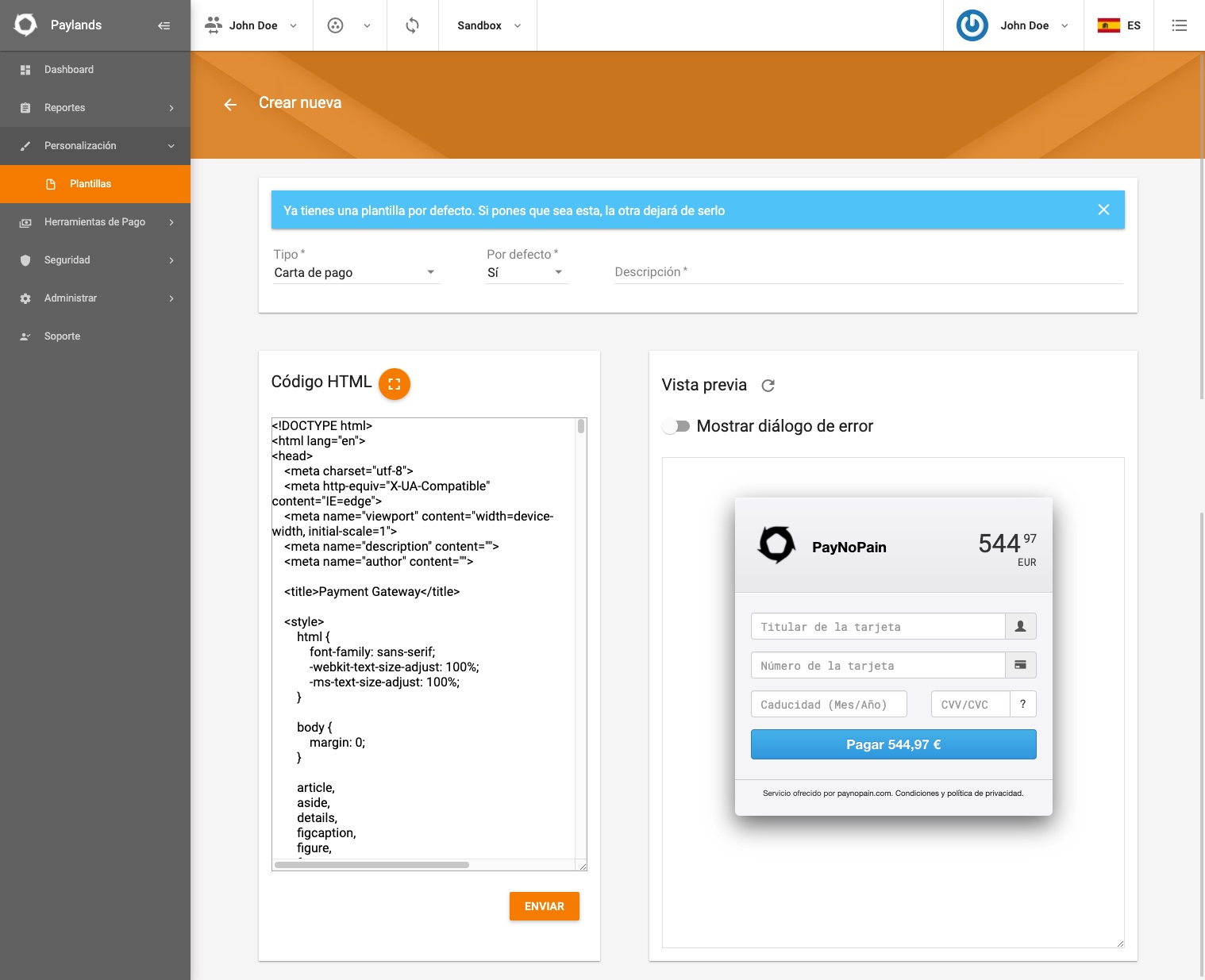The image size is (1205, 980).
Task: Click the Reportes chevron arrow
Action: point(171,108)
